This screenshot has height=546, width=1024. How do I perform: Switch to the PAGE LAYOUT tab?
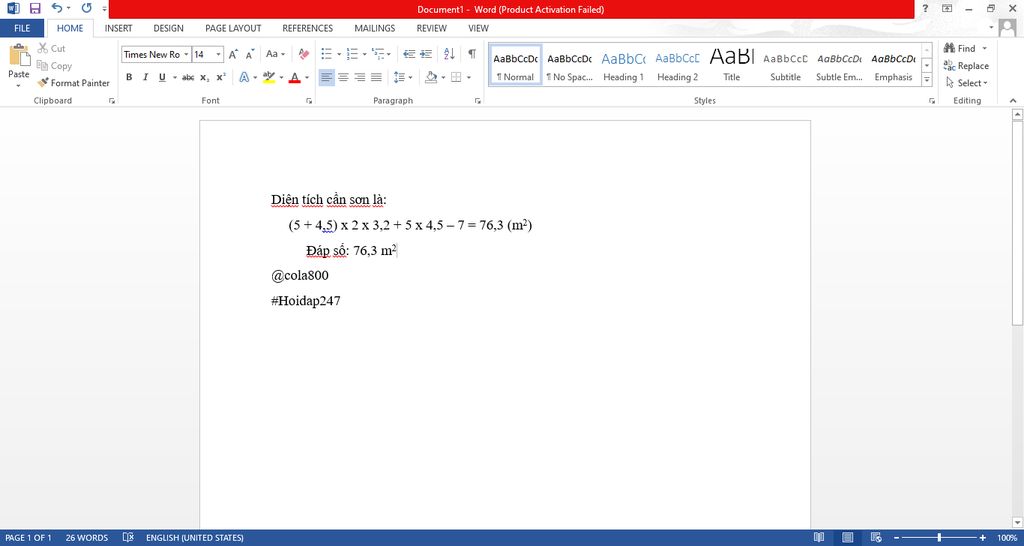pyautogui.click(x=233, y=28)
